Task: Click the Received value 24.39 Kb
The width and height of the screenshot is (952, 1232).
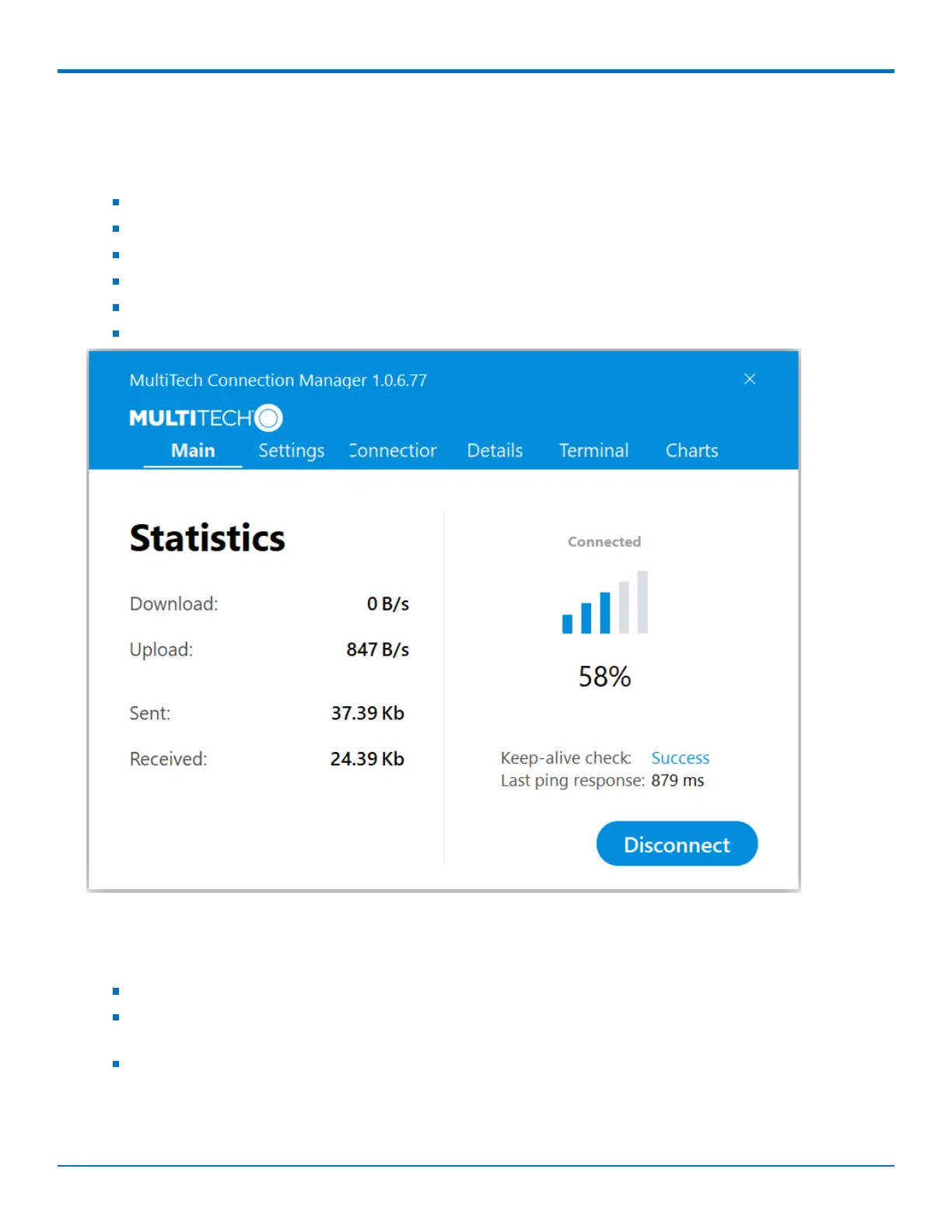Action: (367, 759)
